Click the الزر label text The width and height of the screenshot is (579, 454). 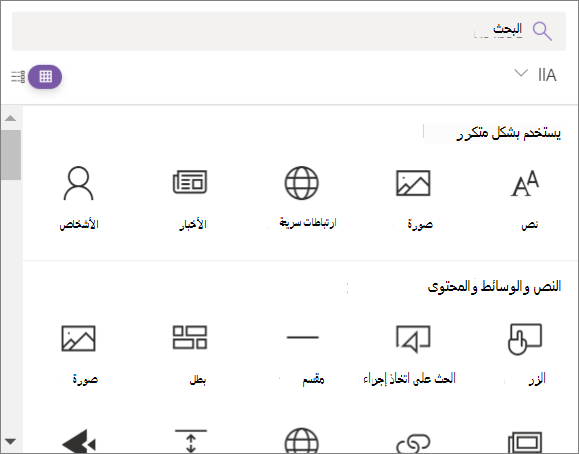coord(537,379)
